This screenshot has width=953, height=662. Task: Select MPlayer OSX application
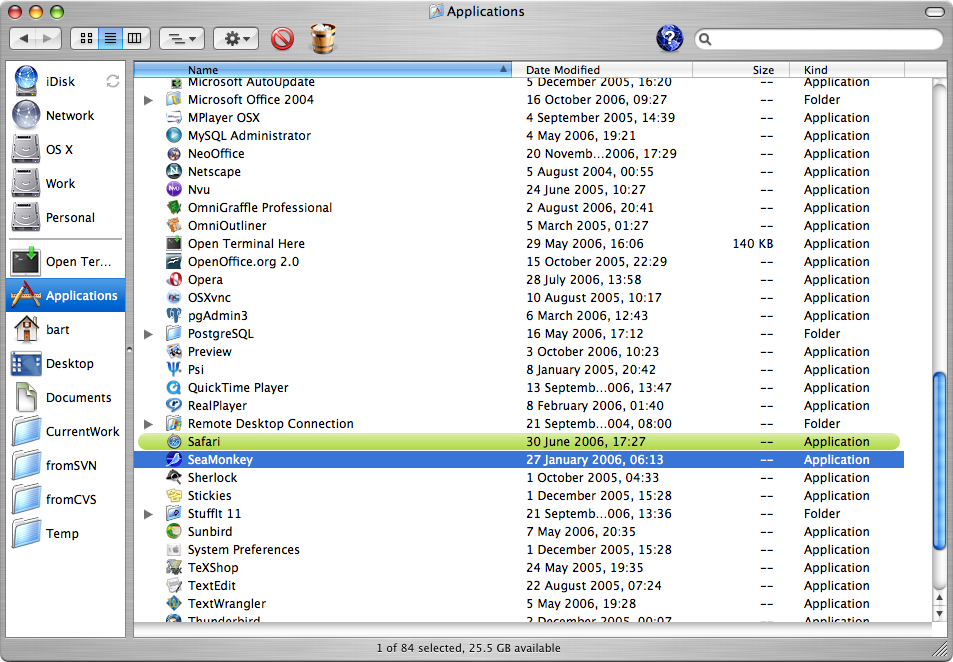coord(519,117)
